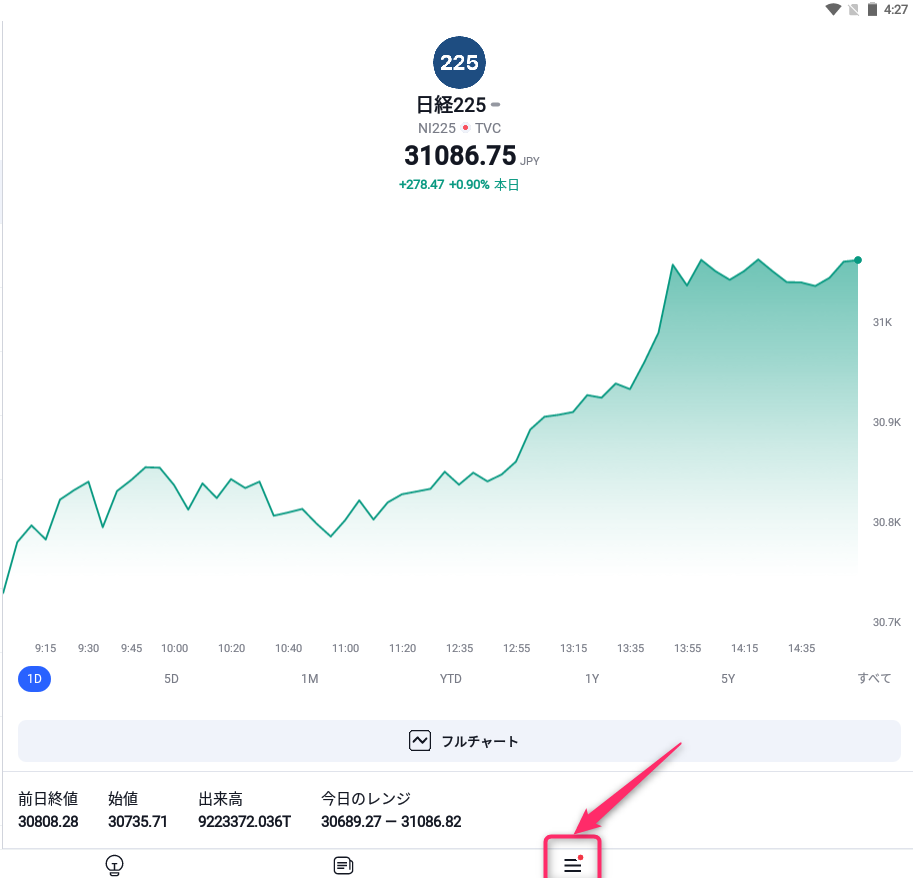
Task: Click the 30.8K price axis label
Action: [887, 522]
